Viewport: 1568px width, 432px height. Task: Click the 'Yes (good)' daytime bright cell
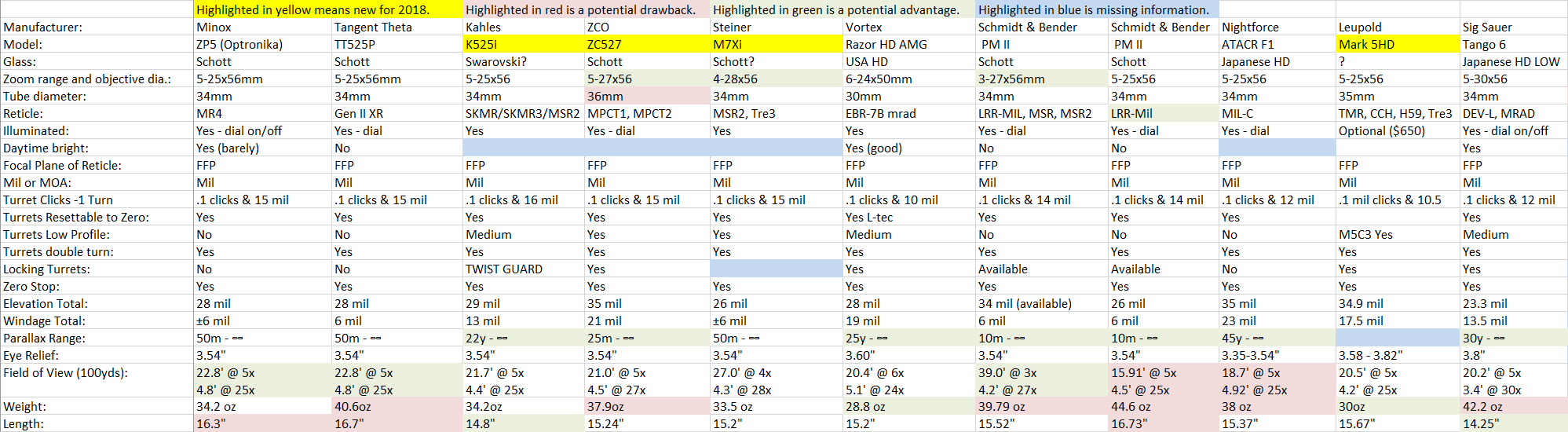pos(909,148)
